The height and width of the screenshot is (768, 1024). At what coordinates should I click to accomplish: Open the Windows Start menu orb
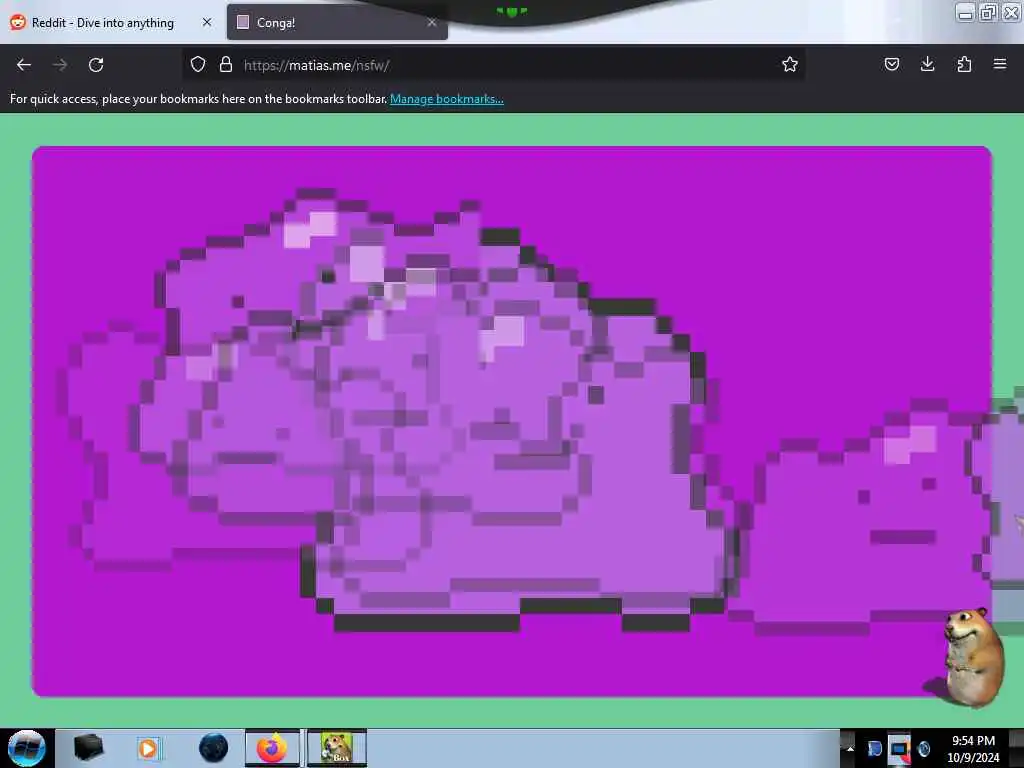[x=26, y=748]
